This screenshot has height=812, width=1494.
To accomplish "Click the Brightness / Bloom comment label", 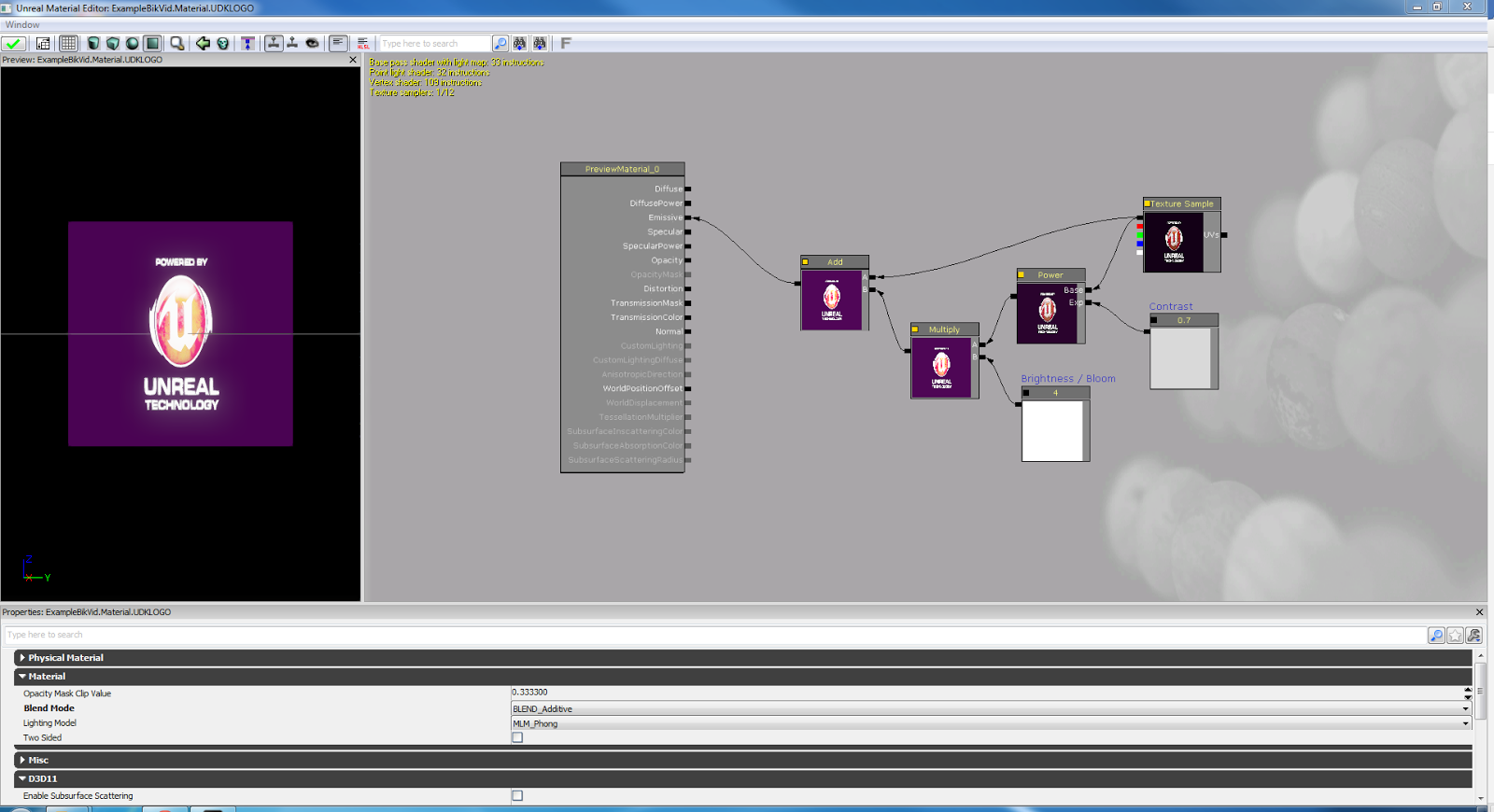I will [x=1068, y=379].
